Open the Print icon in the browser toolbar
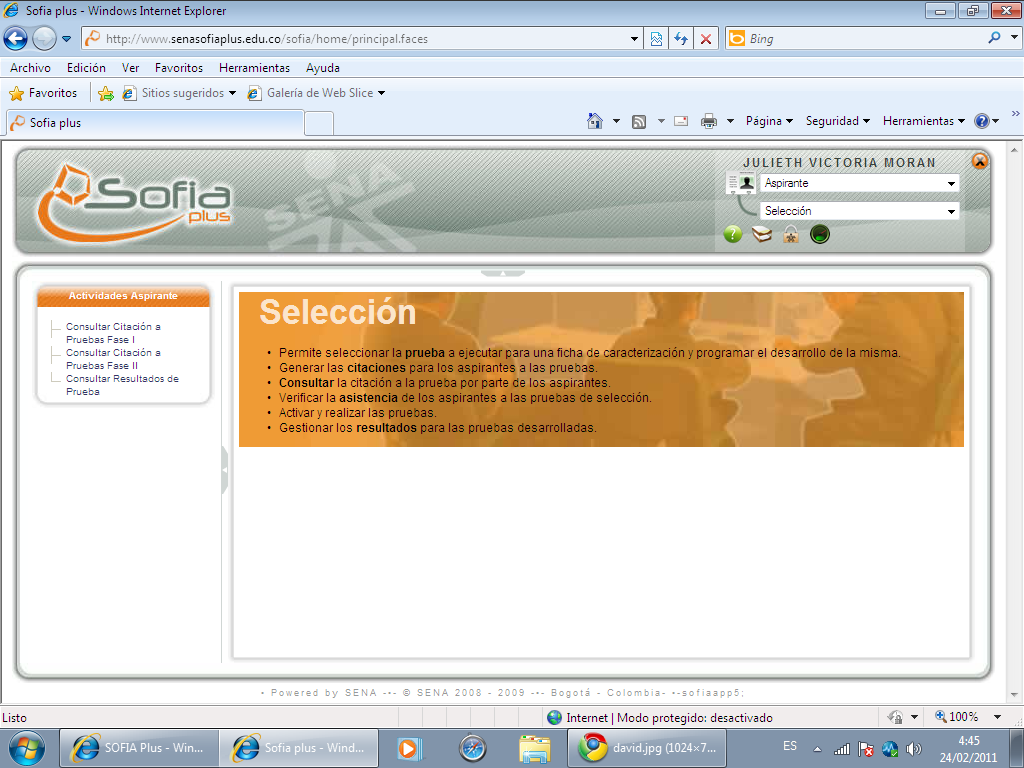Image resolution: width=1024 pixels, height=768 pixels. tap(712, 120)
